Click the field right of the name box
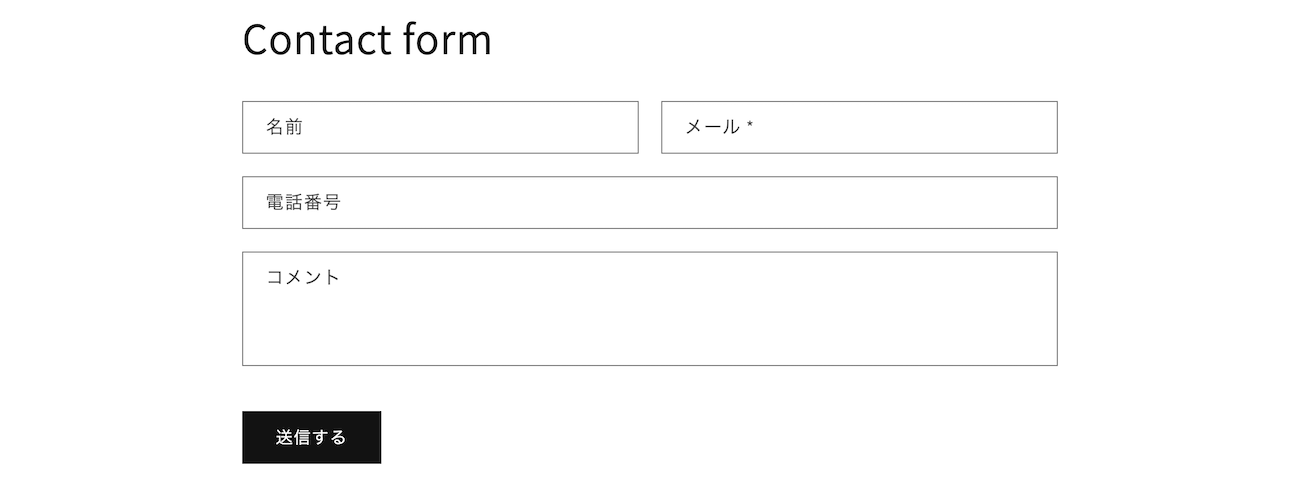The width and height of the screenshot is (1300, 480). point(859,127)
